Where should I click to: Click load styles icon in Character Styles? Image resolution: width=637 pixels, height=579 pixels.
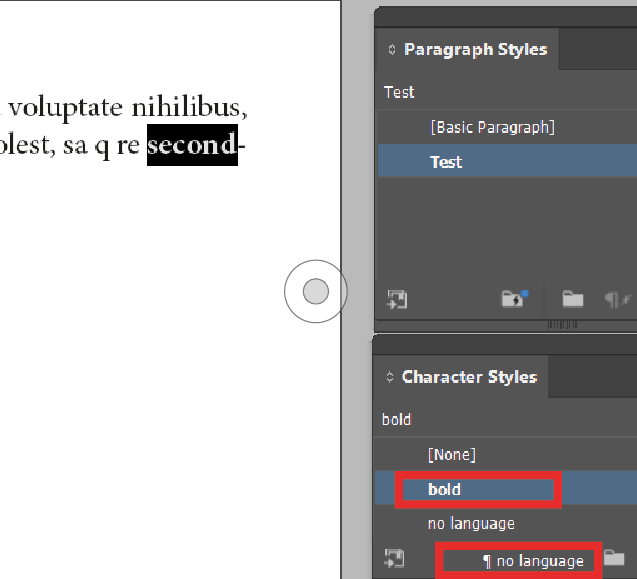394,558
